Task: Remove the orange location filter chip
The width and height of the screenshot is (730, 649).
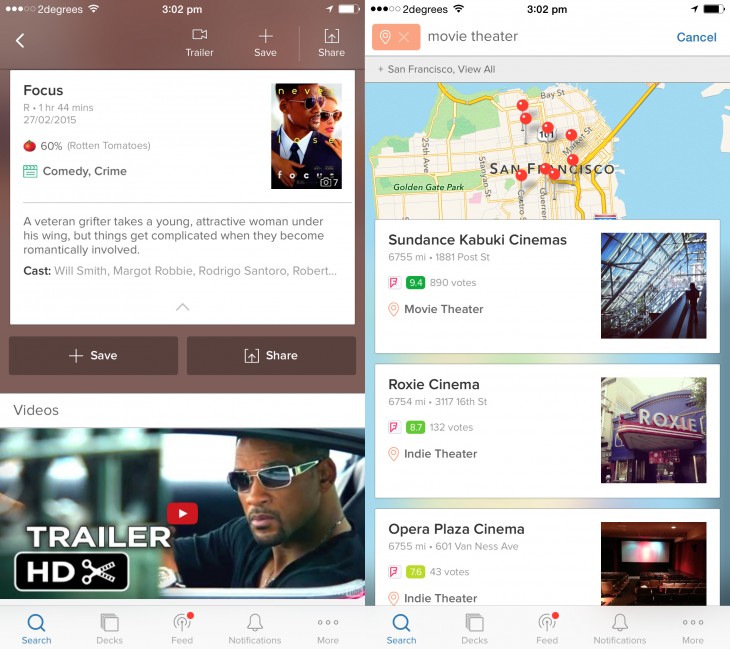Action: [396, 37]
